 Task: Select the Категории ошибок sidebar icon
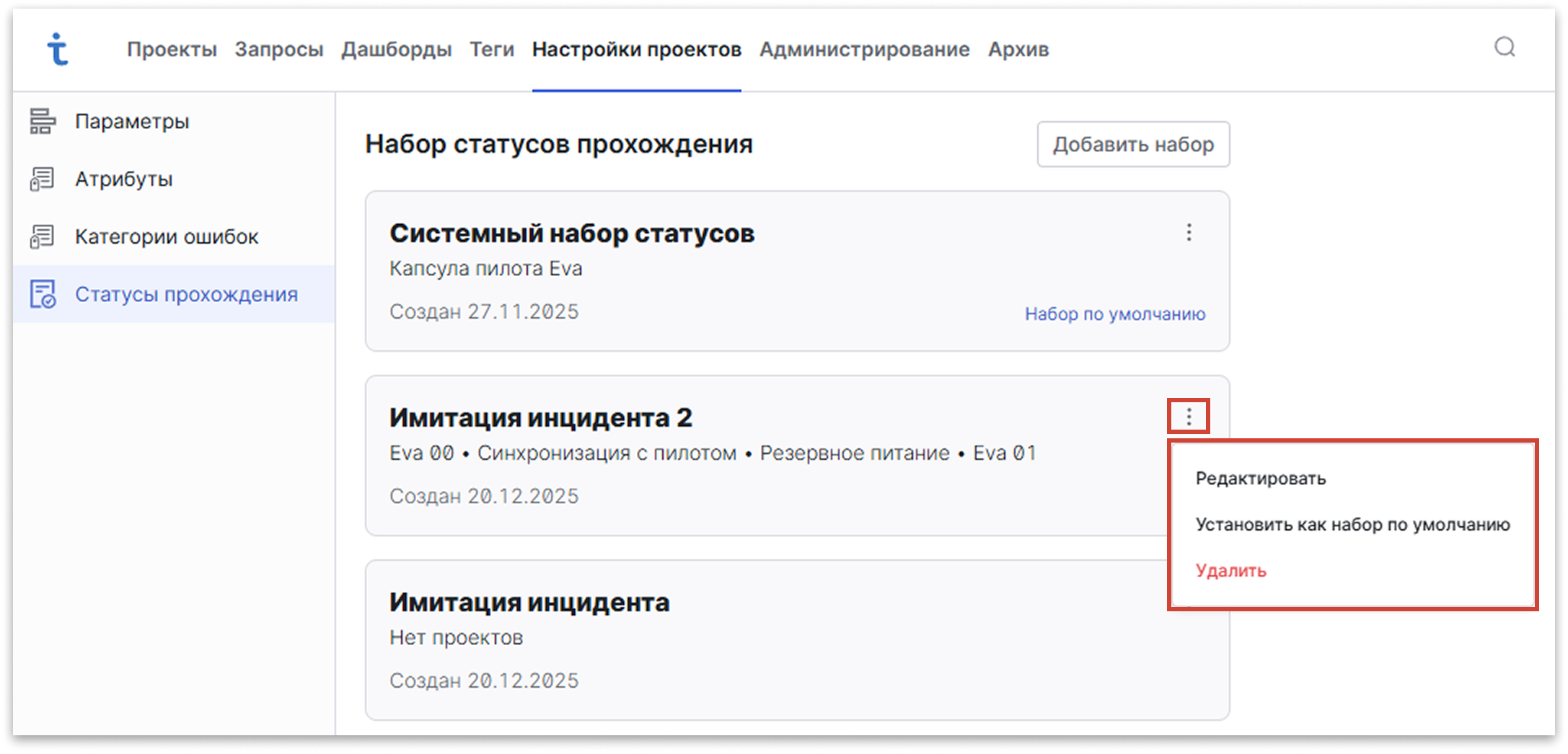click(x=42, y=236)
